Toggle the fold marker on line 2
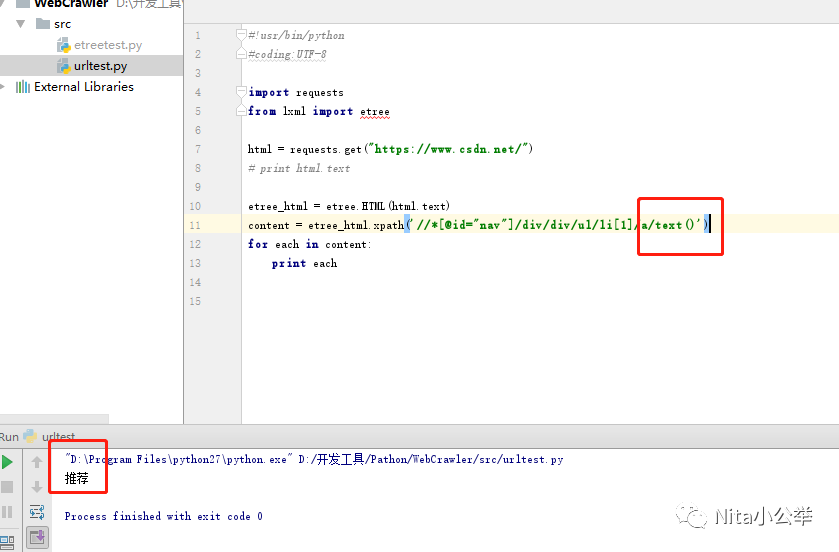Viewport: 839px width, 552px height. click(x=241, y=54)
